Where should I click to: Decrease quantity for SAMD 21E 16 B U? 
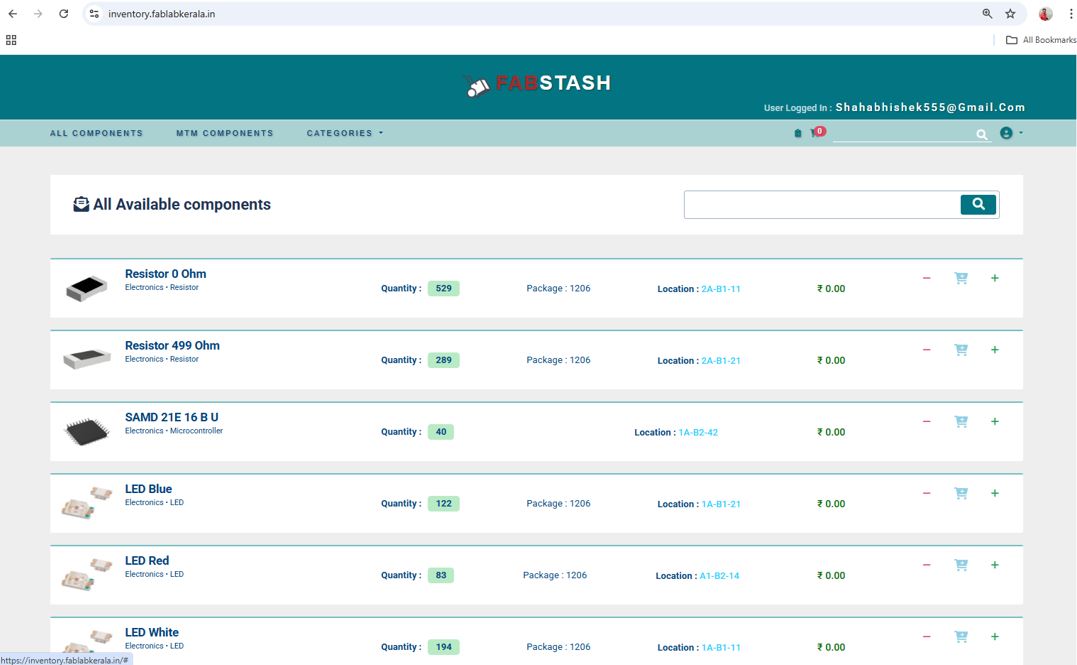click(x=927, y=421)
